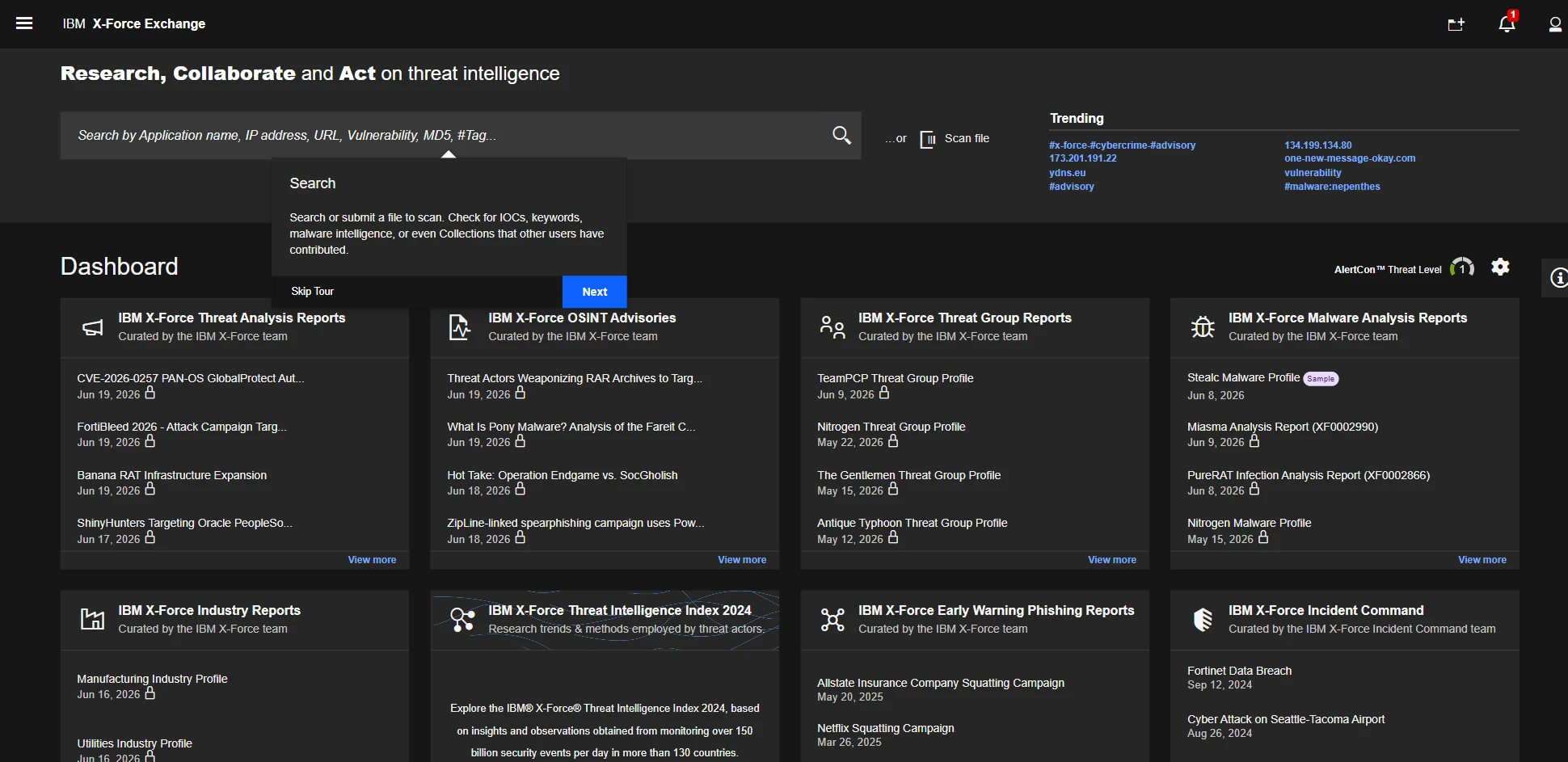
Task: Click lock icon beside Nitrogen Malware Profile date
Action: point(1262,537)
